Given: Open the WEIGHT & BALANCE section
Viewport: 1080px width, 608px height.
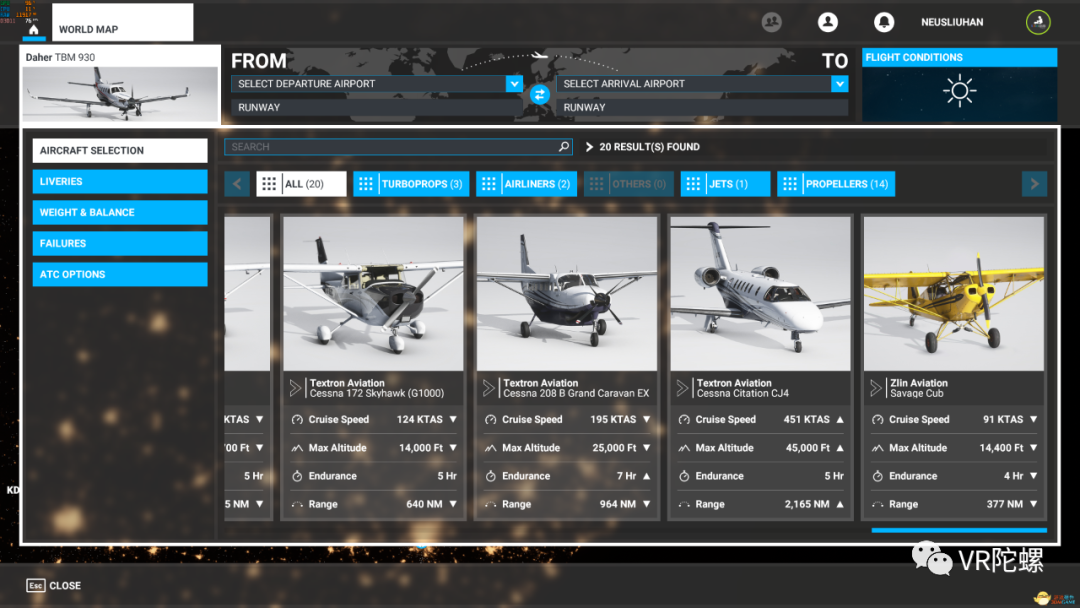Looking at the screenshot, I should [120, 212].
